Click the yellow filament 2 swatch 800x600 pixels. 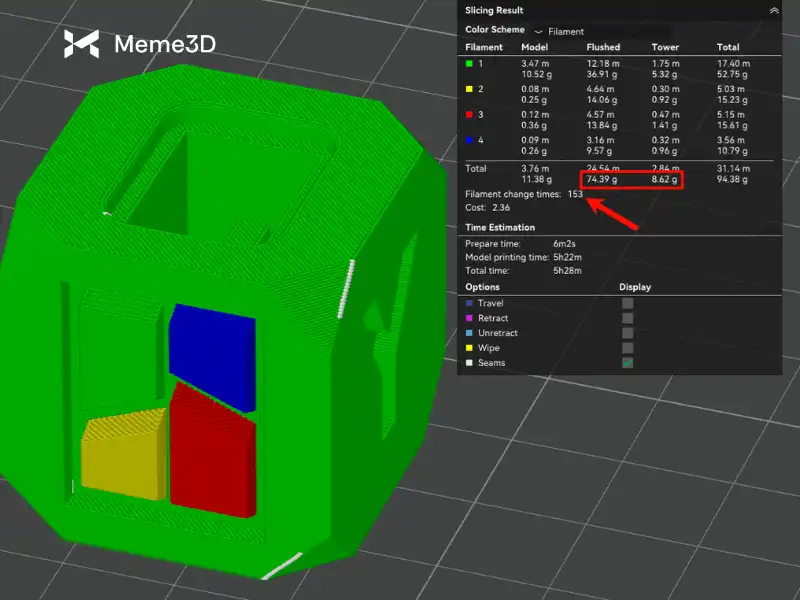469,89
